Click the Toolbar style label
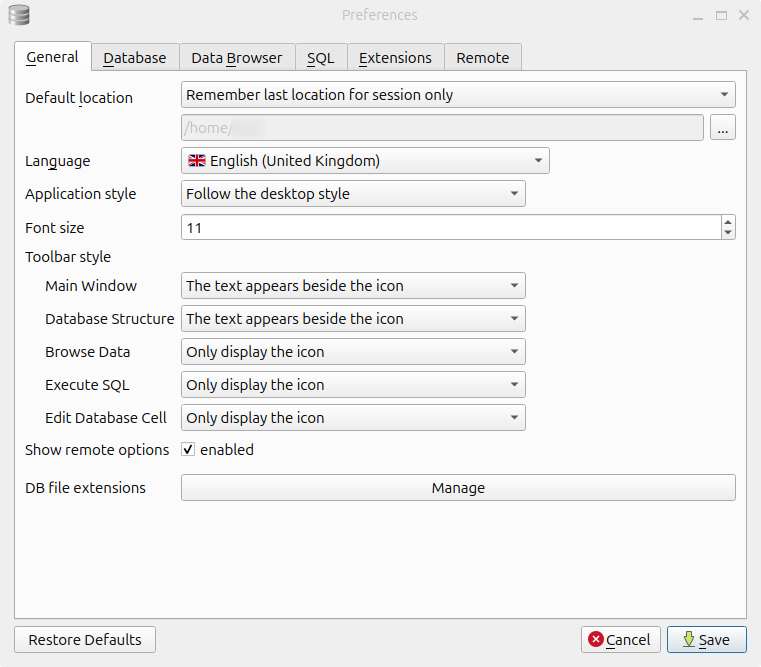761x667 pixels. pyautogui.click(x=68, y=257)
